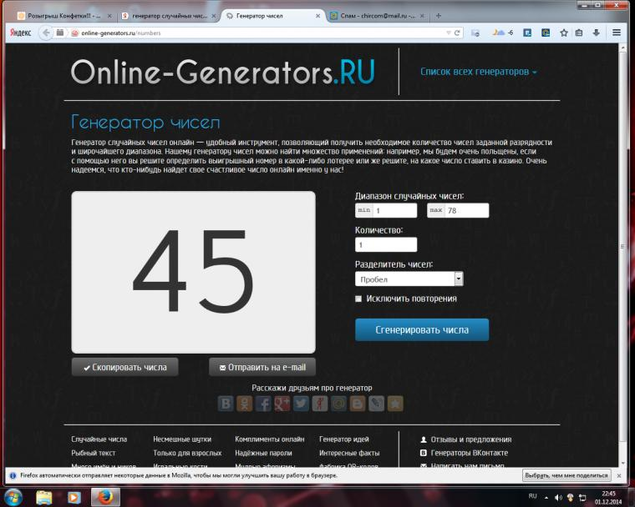Reload the page with the refresh icon
Image resolution: width=635 pixels, height=507 pixels.
click(x=457, y=33)
